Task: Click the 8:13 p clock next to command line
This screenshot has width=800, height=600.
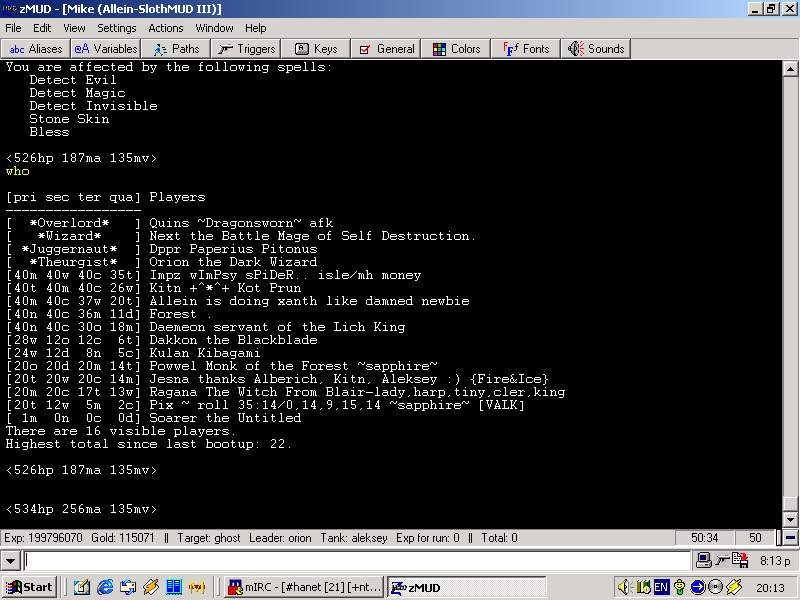Action: point(774,561)
